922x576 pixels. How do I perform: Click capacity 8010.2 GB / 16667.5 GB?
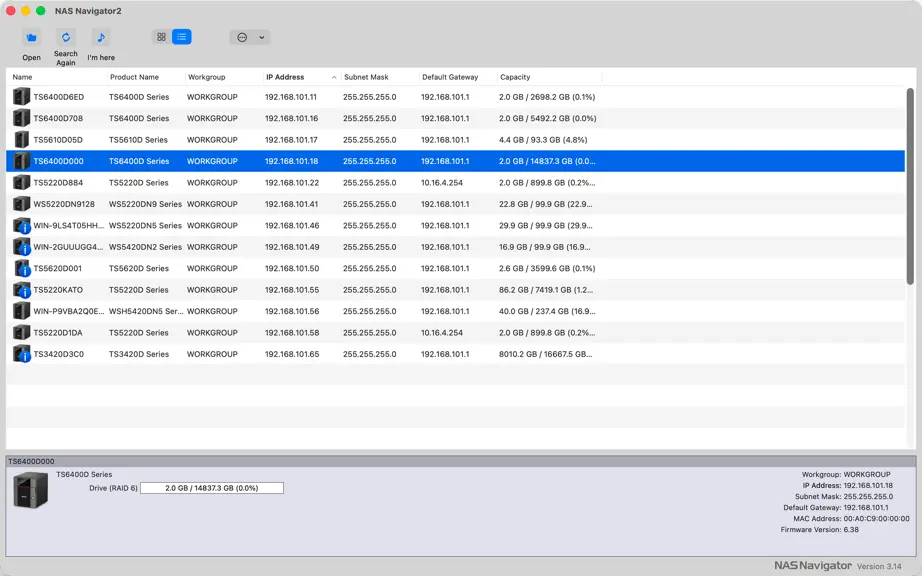tap(546, 354)
